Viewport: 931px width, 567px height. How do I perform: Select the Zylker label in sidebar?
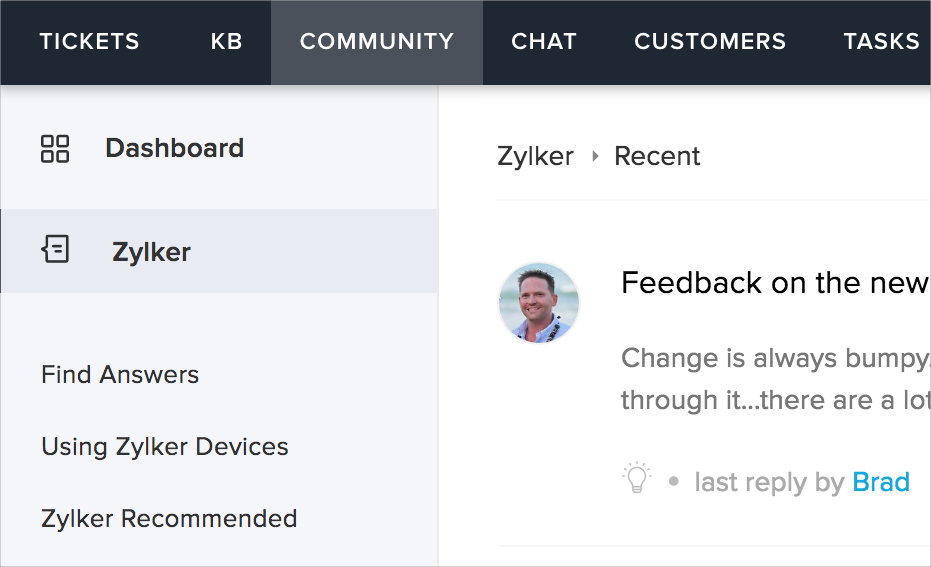151,252
